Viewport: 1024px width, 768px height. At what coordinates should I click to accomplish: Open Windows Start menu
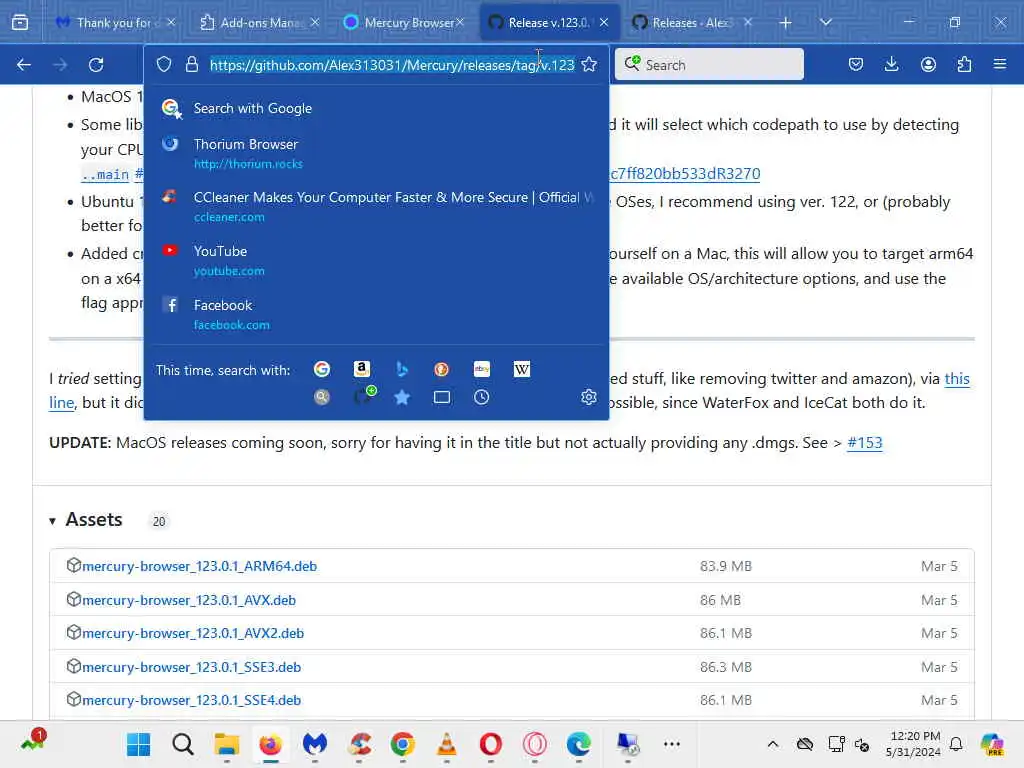point(138,744)
